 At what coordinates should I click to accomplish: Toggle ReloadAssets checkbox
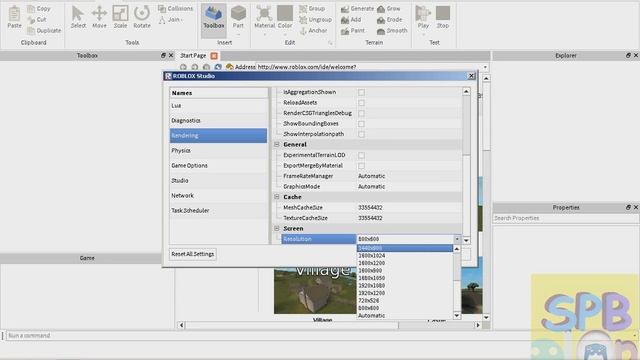(x=361, y=103)
